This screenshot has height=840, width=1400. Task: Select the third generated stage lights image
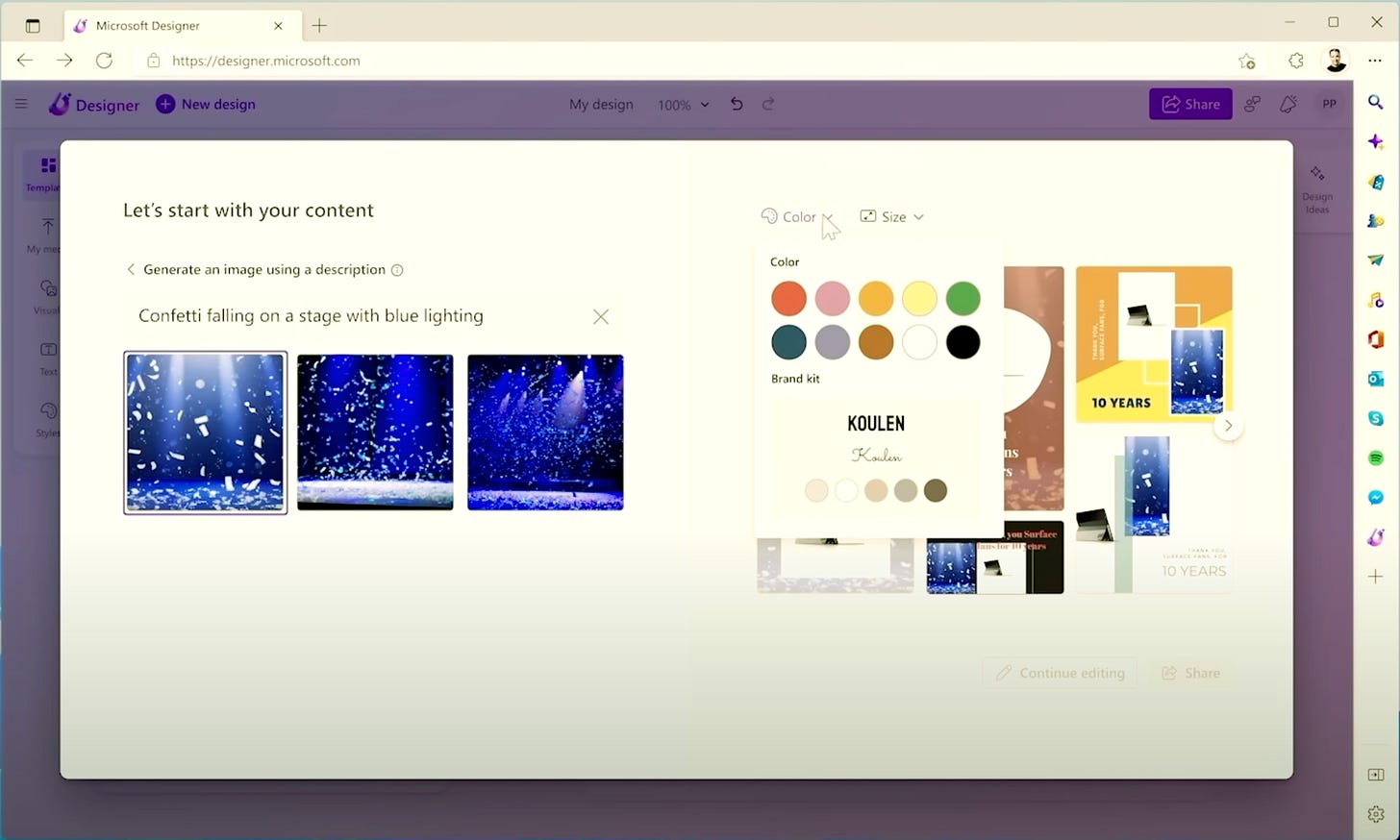(x=545, y=432)
